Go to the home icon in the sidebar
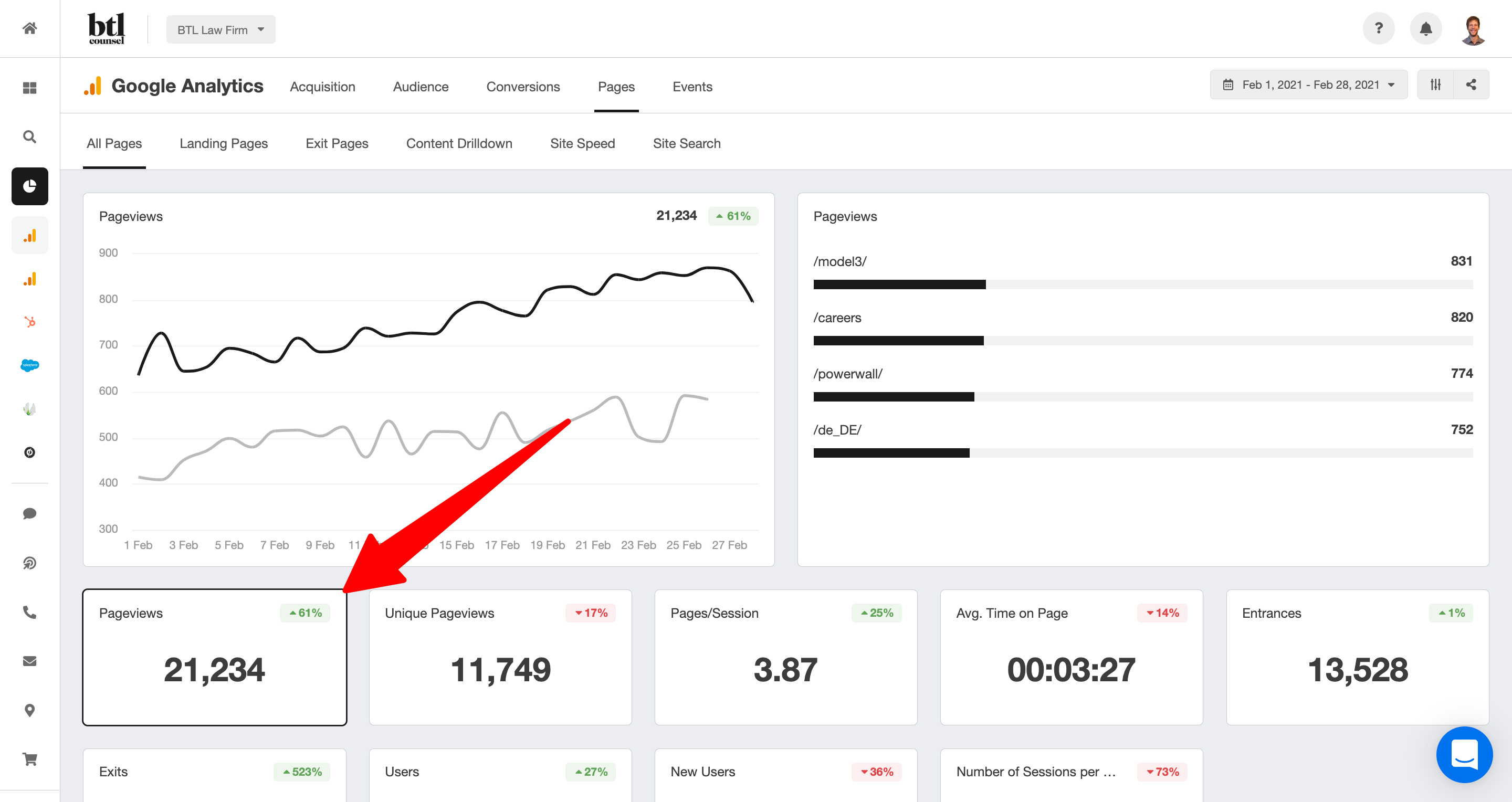Screen dimensions: 1512x802 click(29, 28)
